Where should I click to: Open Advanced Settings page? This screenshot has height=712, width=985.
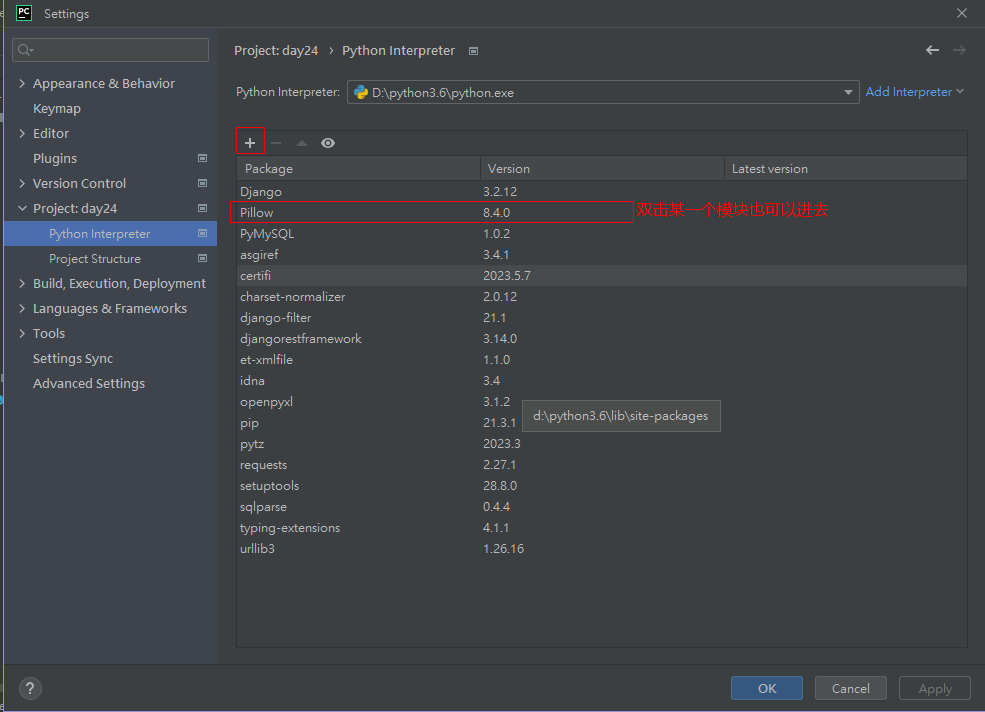click(89, 383)
